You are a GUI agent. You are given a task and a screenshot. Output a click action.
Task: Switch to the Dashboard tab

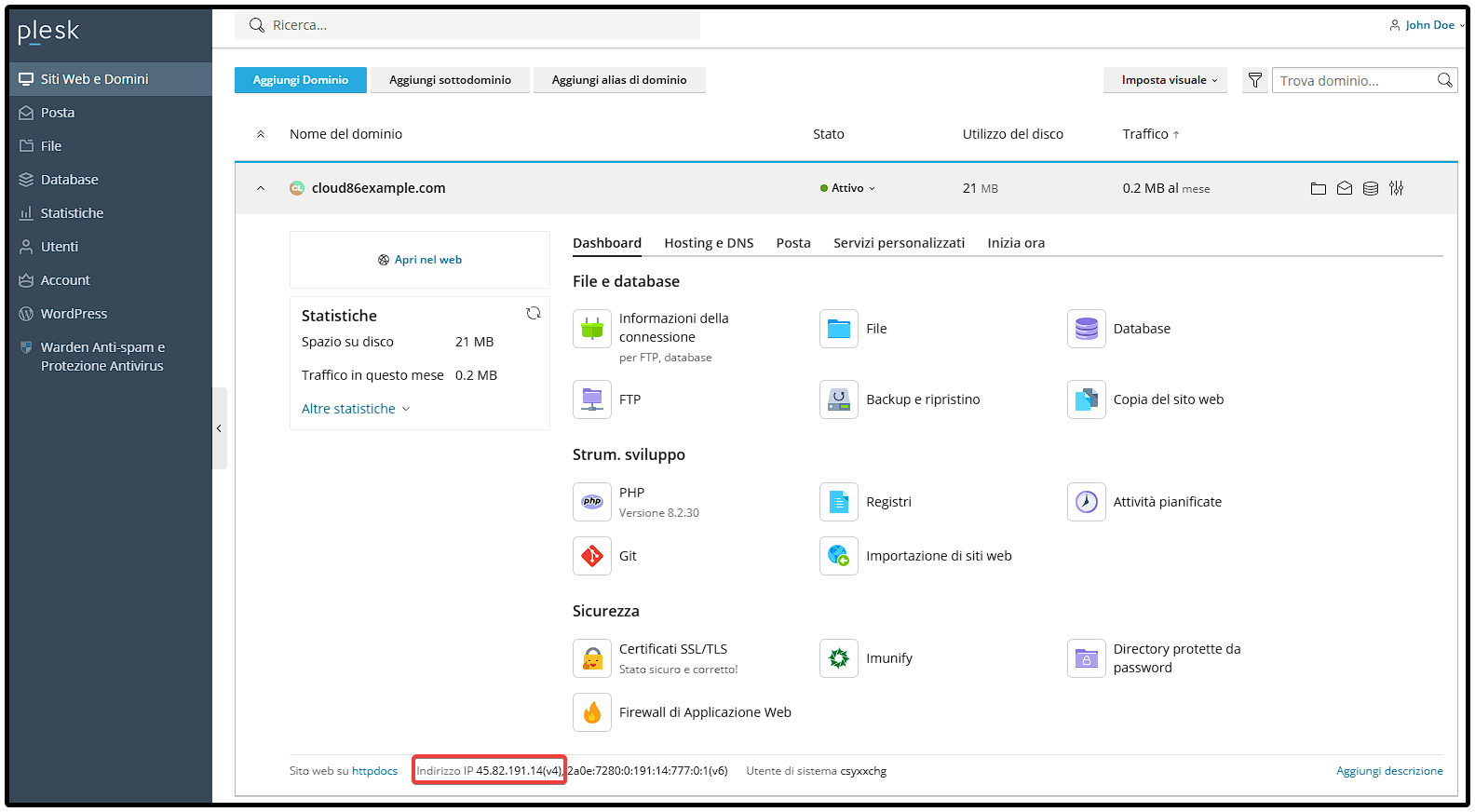(x=607, y=243)
